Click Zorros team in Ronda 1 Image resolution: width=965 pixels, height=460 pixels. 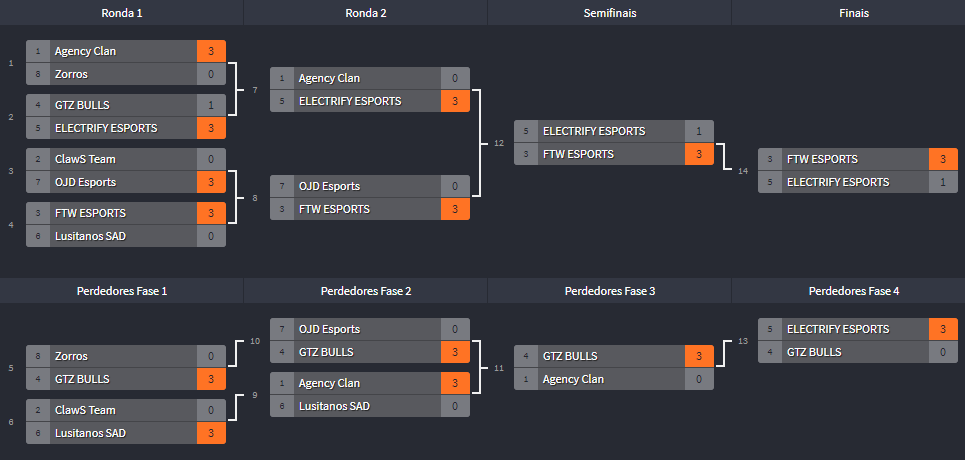tap(72, 74)
